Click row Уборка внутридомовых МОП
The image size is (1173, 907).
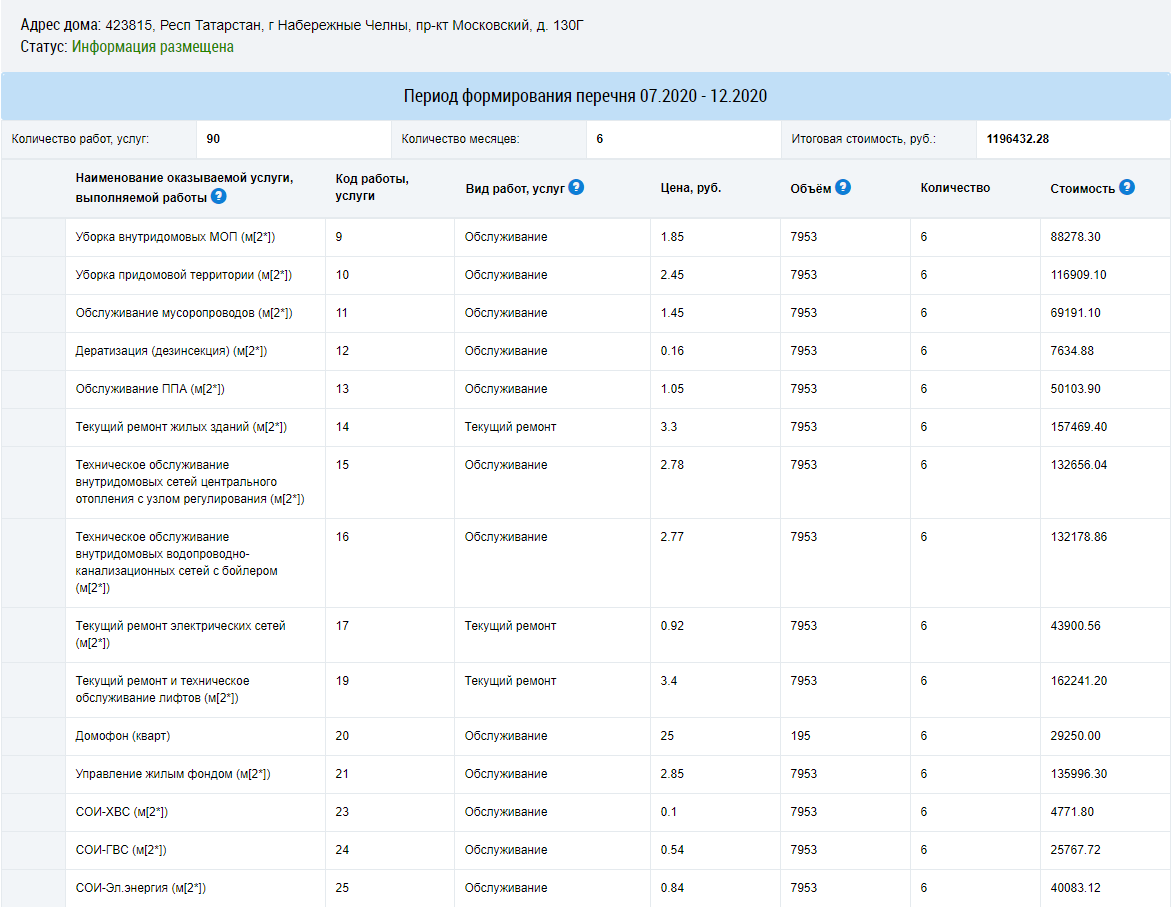tap(586, 237)
